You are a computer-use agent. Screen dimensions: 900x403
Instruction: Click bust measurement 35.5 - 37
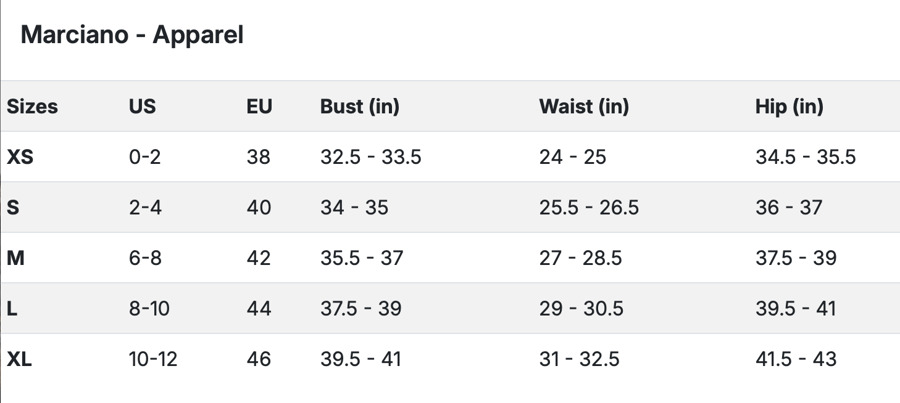(x=362, y=258)
